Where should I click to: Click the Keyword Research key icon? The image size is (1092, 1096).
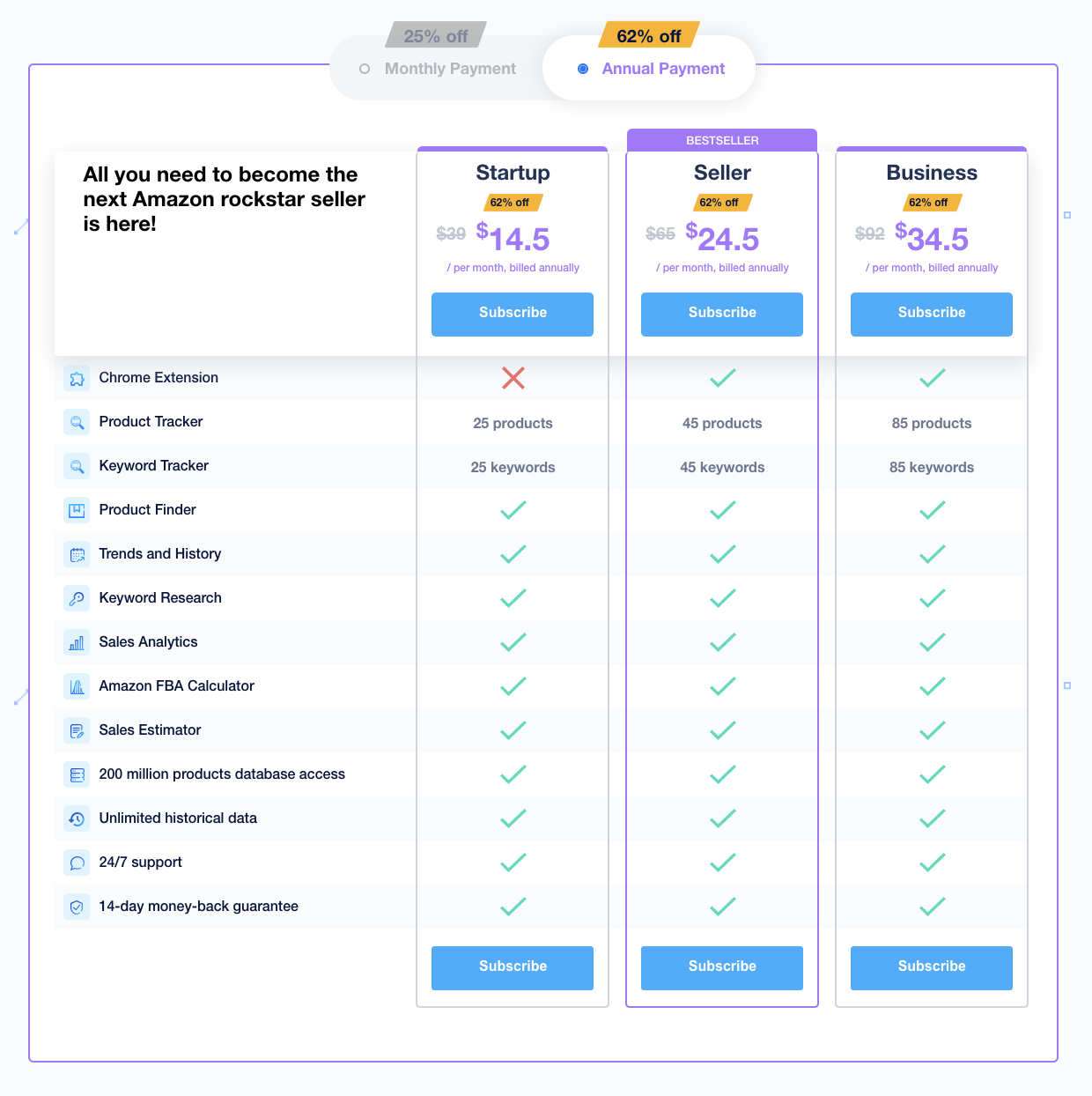click(x=77, y=598)
